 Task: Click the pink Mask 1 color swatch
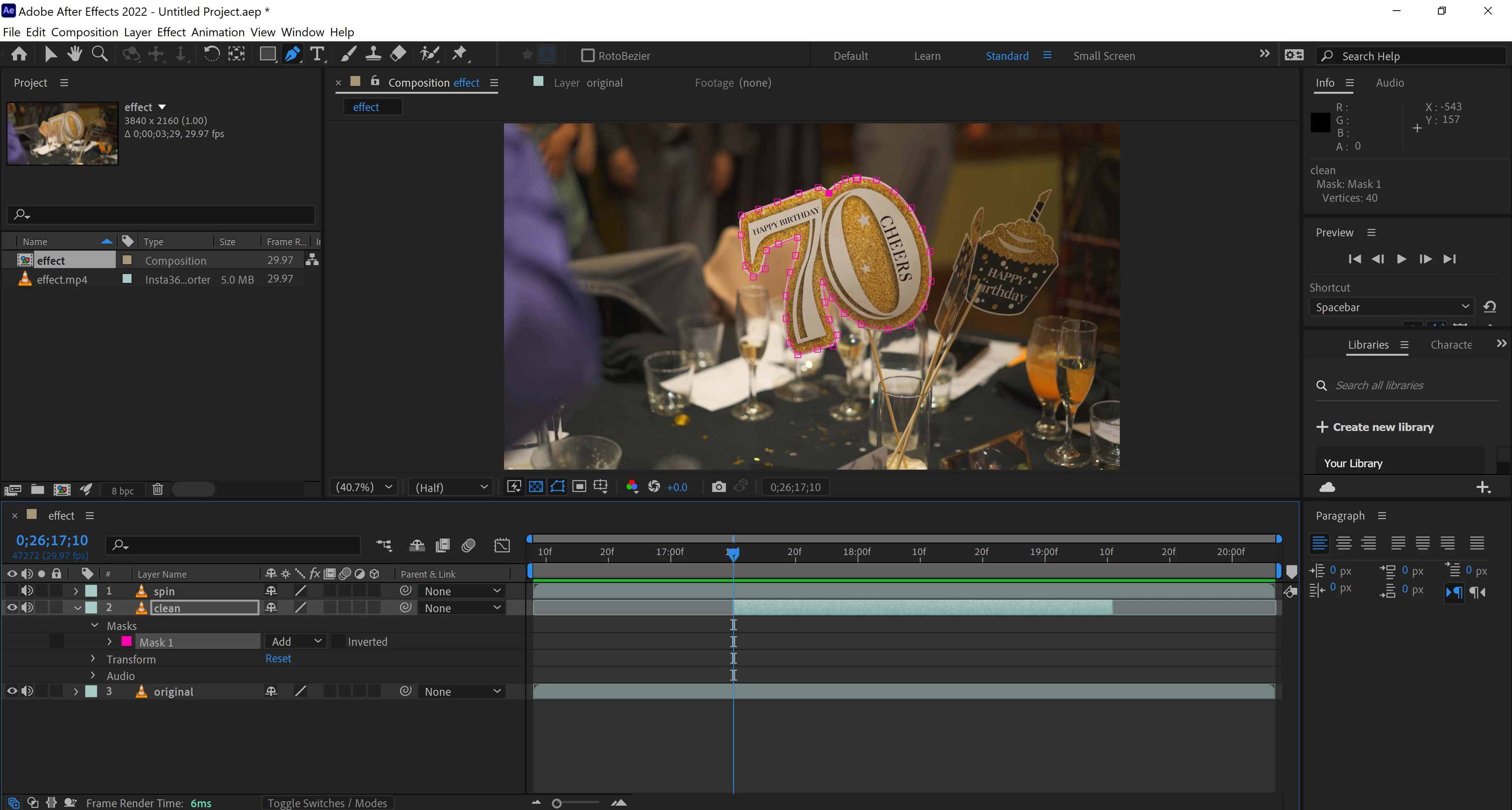coord(126,641)
